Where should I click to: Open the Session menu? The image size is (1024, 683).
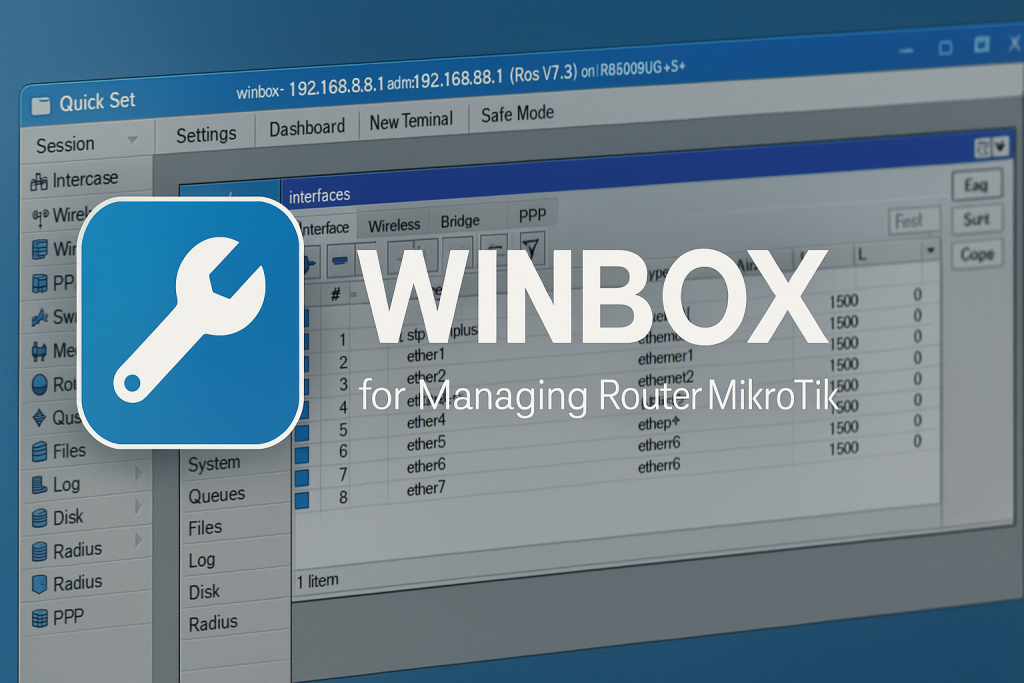(x=65, y=145)
